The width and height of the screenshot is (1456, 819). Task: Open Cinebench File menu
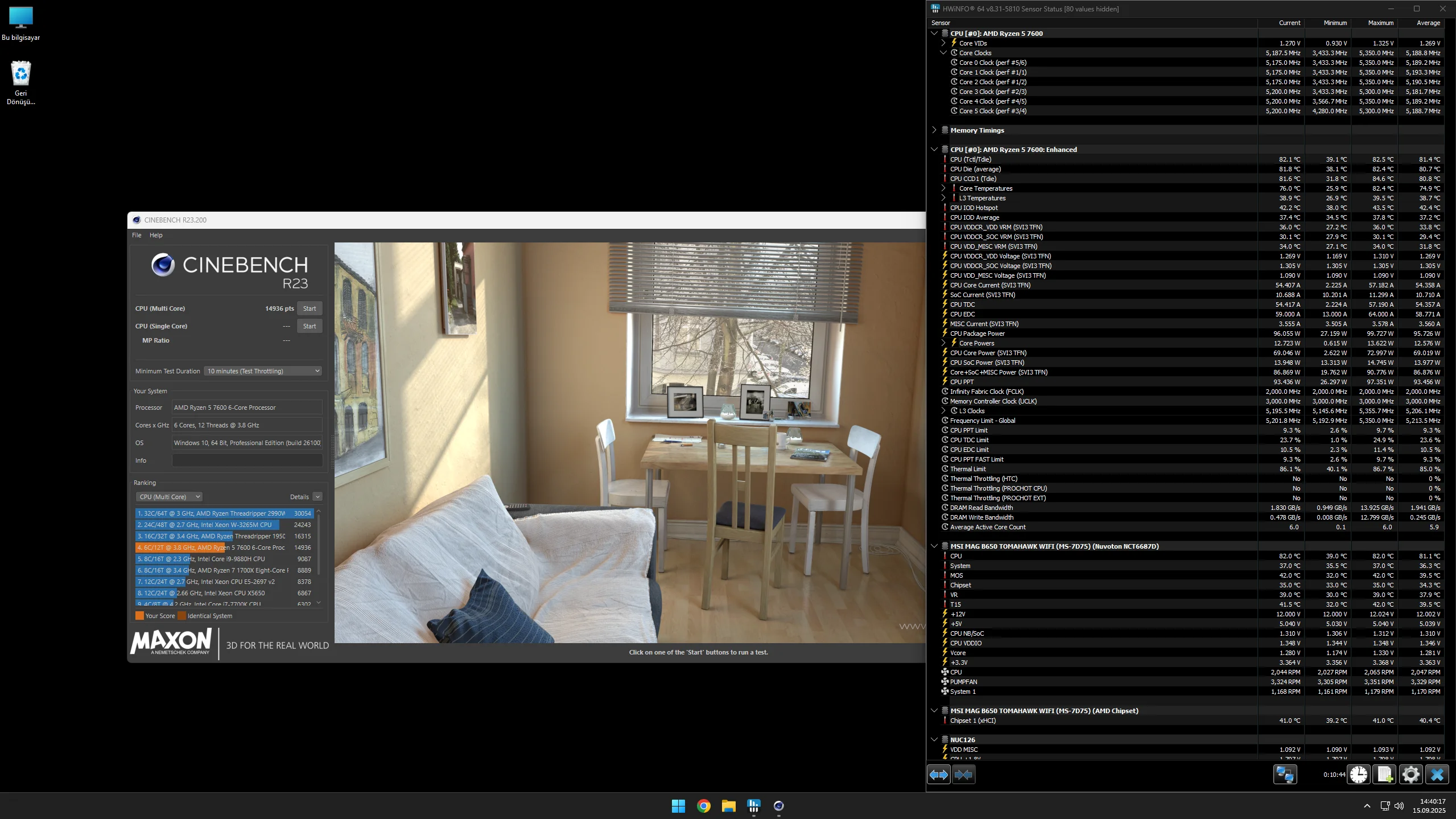(x=137, y=235)
